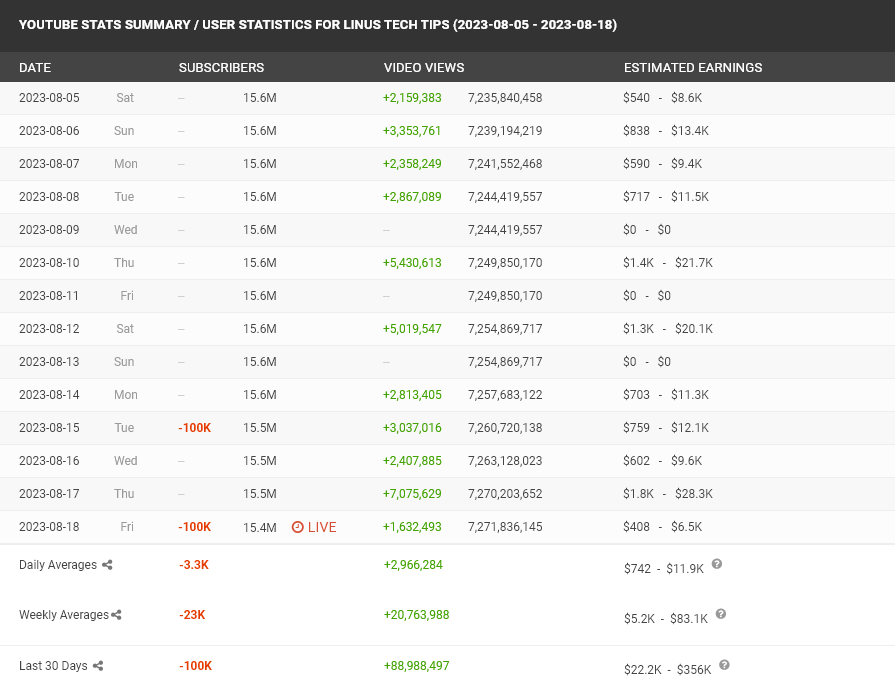Screen dimensions: 895x690
Task: Click total views 7,263,128,023
Action: point(505,461)
